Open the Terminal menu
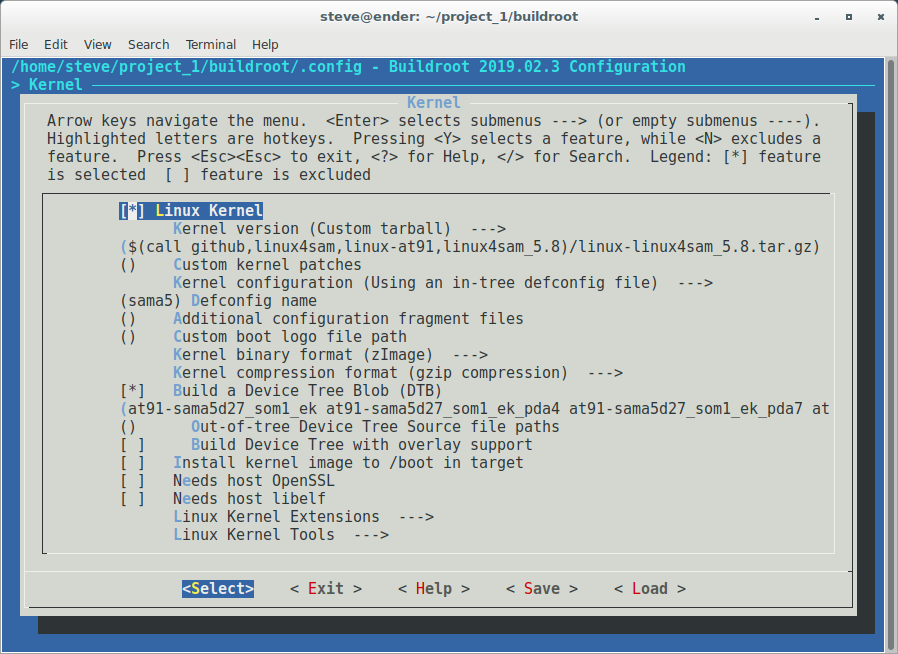The height and width of the screenshot is (654, 898). pyautogui.click(x=210, y=44)
